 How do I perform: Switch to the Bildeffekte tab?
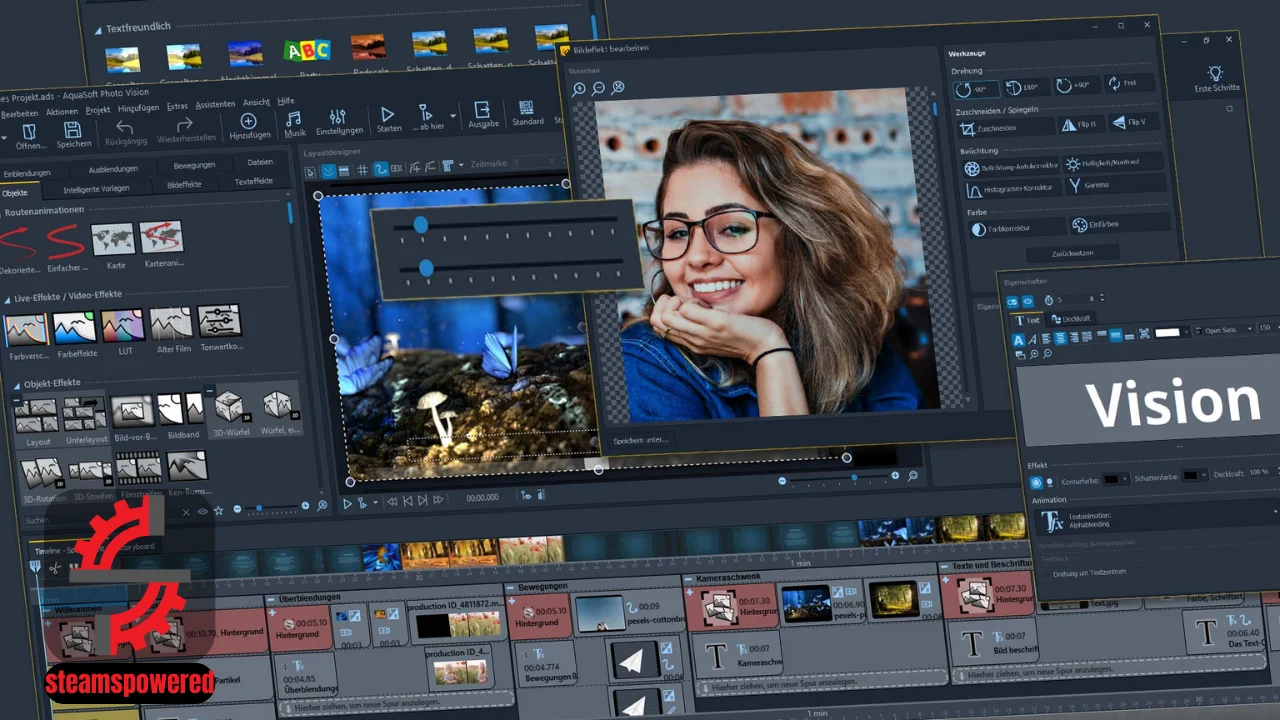pos(184,185)
